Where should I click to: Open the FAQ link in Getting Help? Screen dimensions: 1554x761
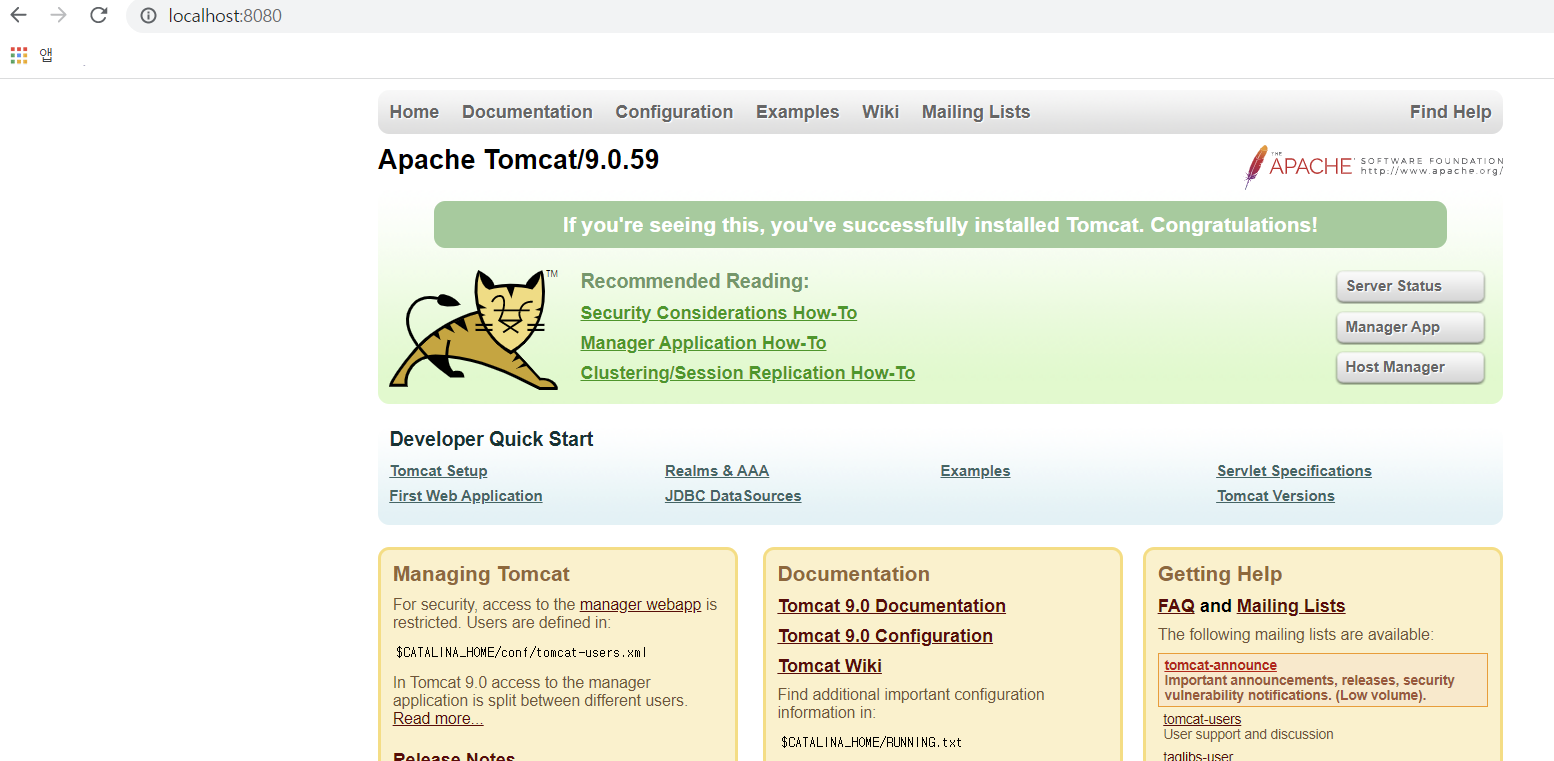point(1176,606)
